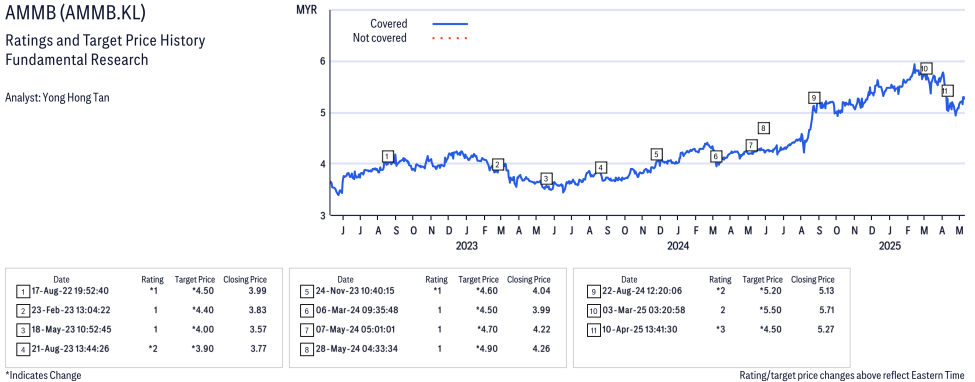Click chart marker 8 above the price line
The width and height of the screenshot is (975, 382).
tap(764, 128)
